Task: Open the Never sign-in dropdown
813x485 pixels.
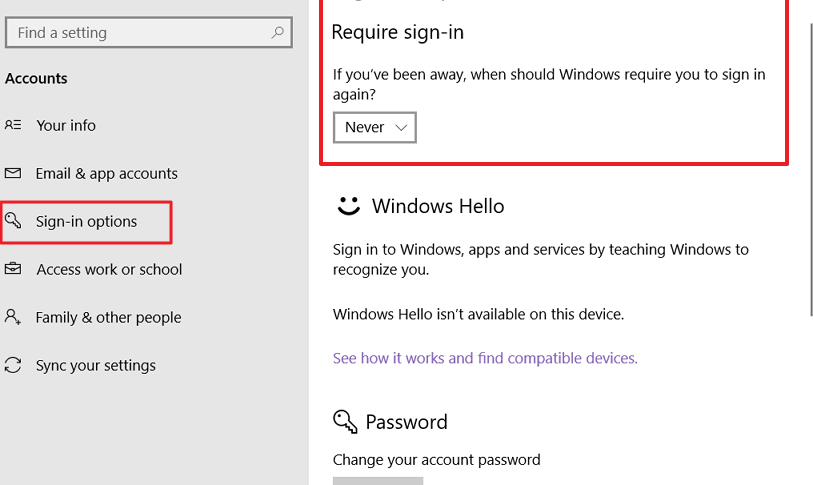Action: (x=374, y=127)
